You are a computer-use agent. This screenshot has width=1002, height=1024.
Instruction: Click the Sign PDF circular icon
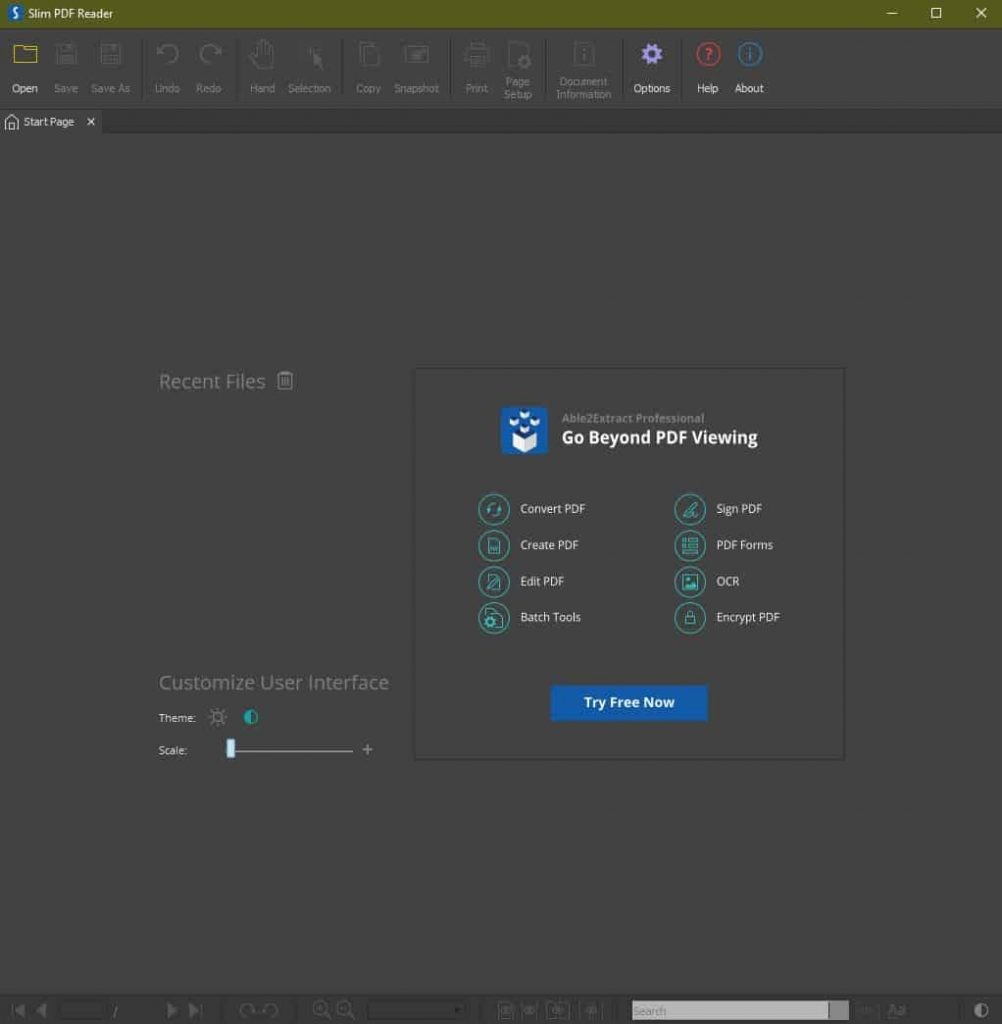(690, 509)
